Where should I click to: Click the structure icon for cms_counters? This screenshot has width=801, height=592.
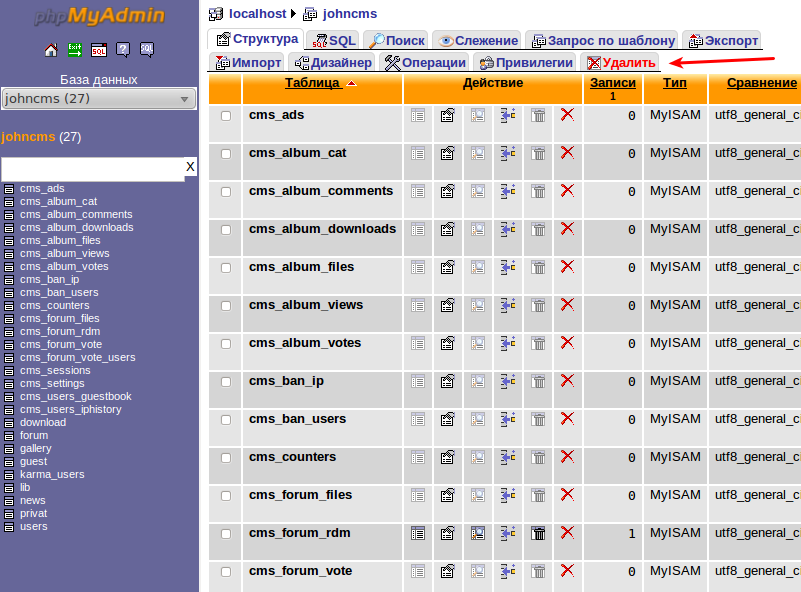point(448,458)
